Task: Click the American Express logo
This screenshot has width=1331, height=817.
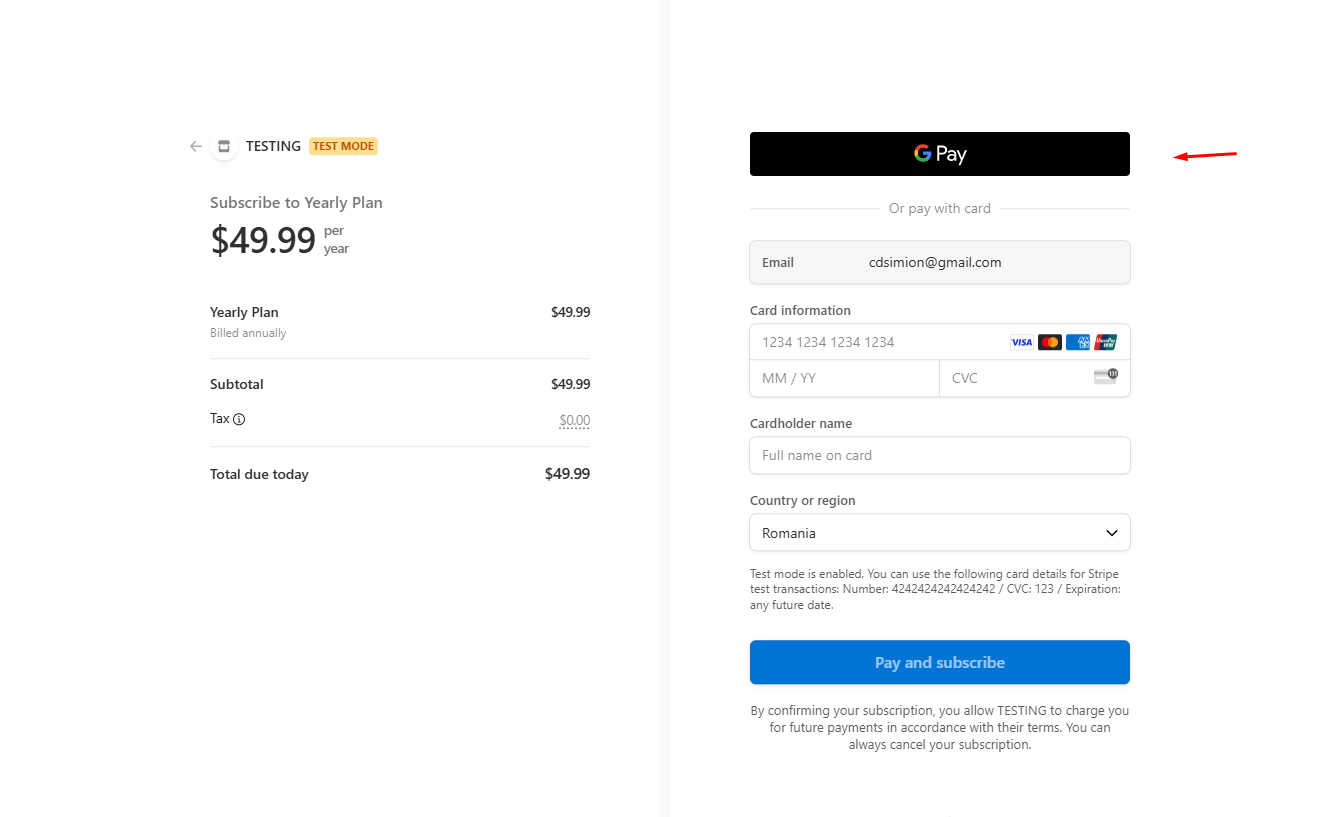Action: coord(1078,342)
